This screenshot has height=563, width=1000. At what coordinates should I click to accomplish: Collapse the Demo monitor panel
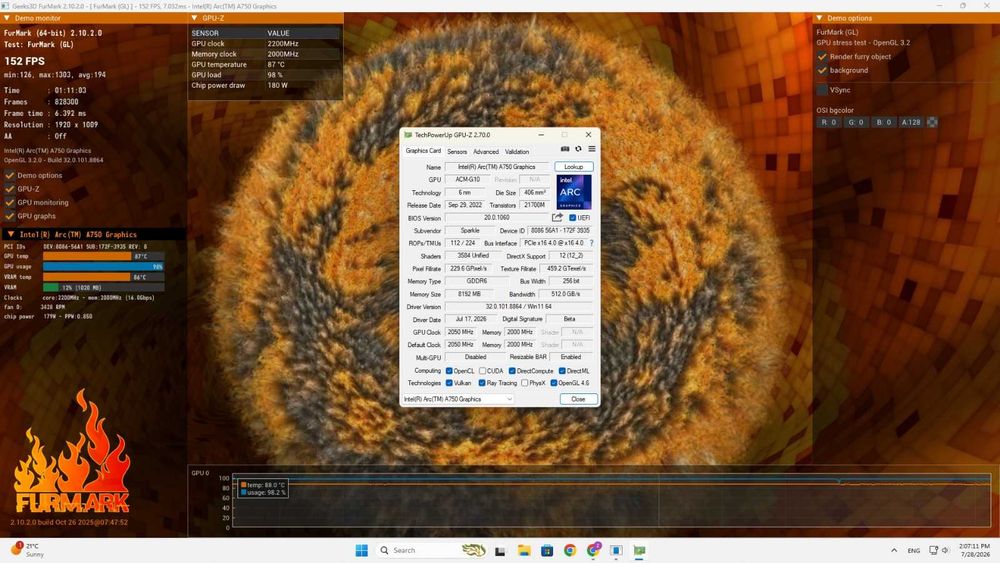(7, 18)
